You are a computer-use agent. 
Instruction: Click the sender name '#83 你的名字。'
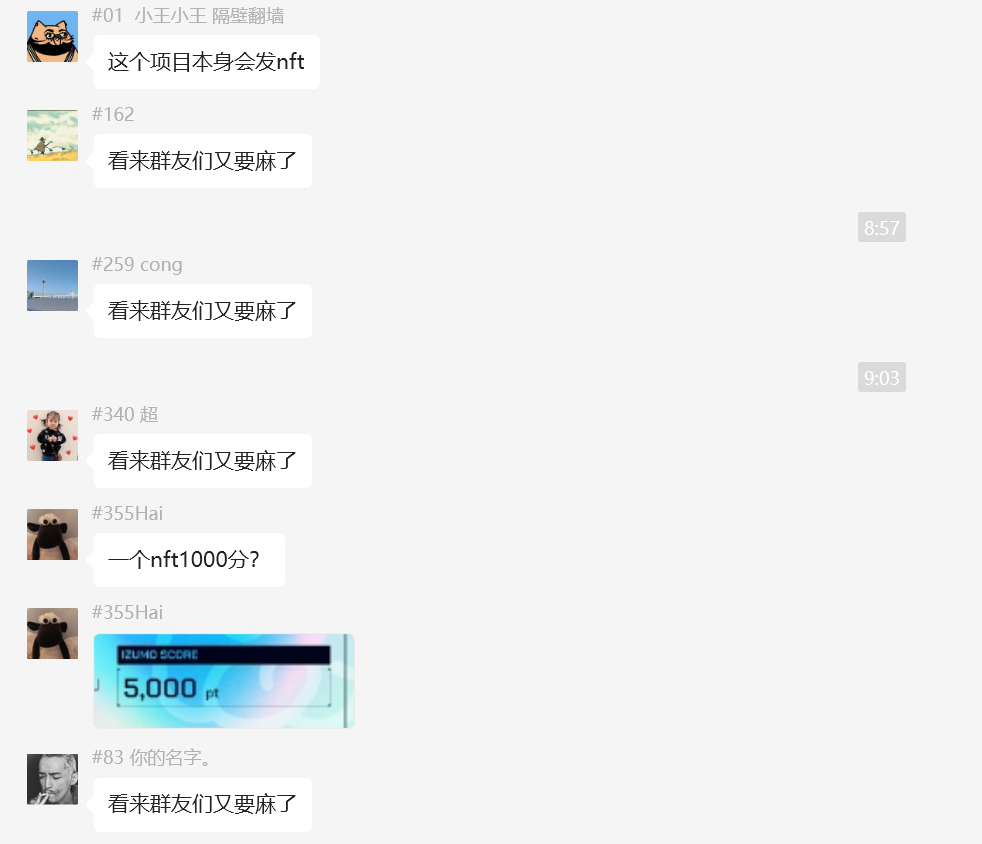click(151, 758)
